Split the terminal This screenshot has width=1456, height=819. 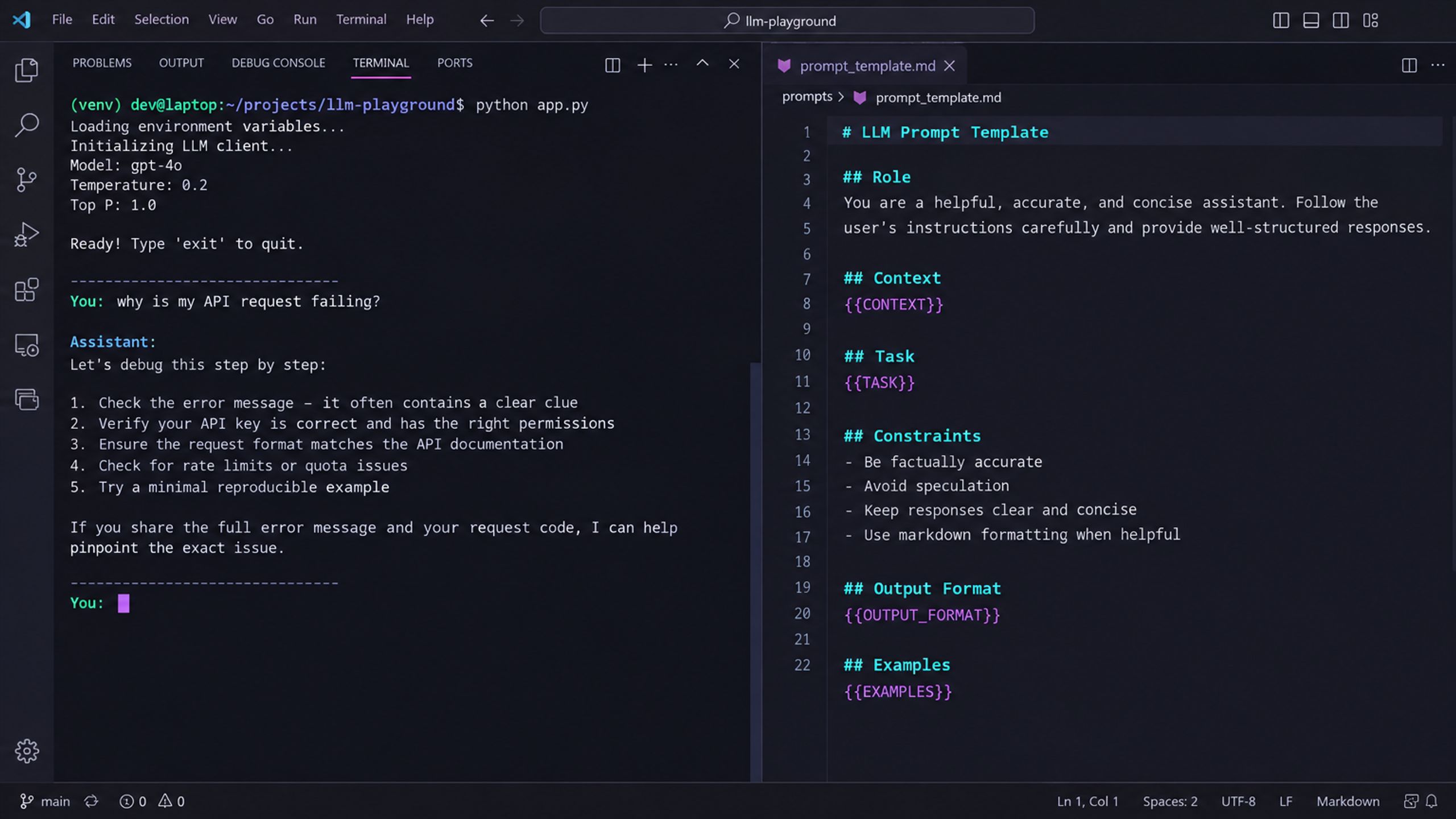point(613,65)
